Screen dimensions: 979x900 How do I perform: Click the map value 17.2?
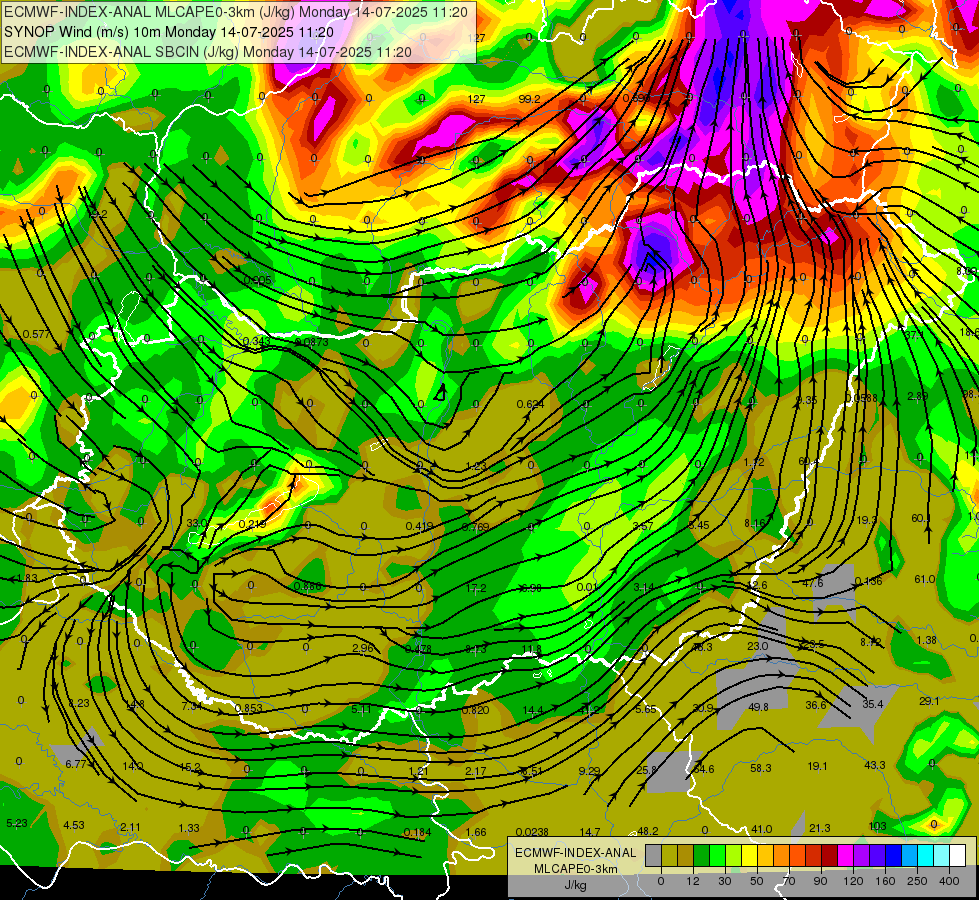[x=476, y=588]
